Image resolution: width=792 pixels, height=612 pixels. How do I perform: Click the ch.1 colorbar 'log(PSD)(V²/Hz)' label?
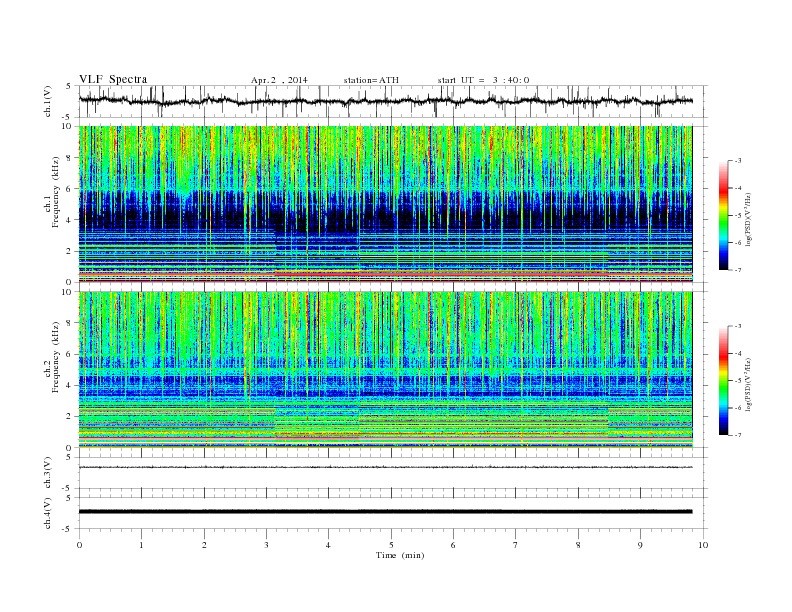[748, 219]
